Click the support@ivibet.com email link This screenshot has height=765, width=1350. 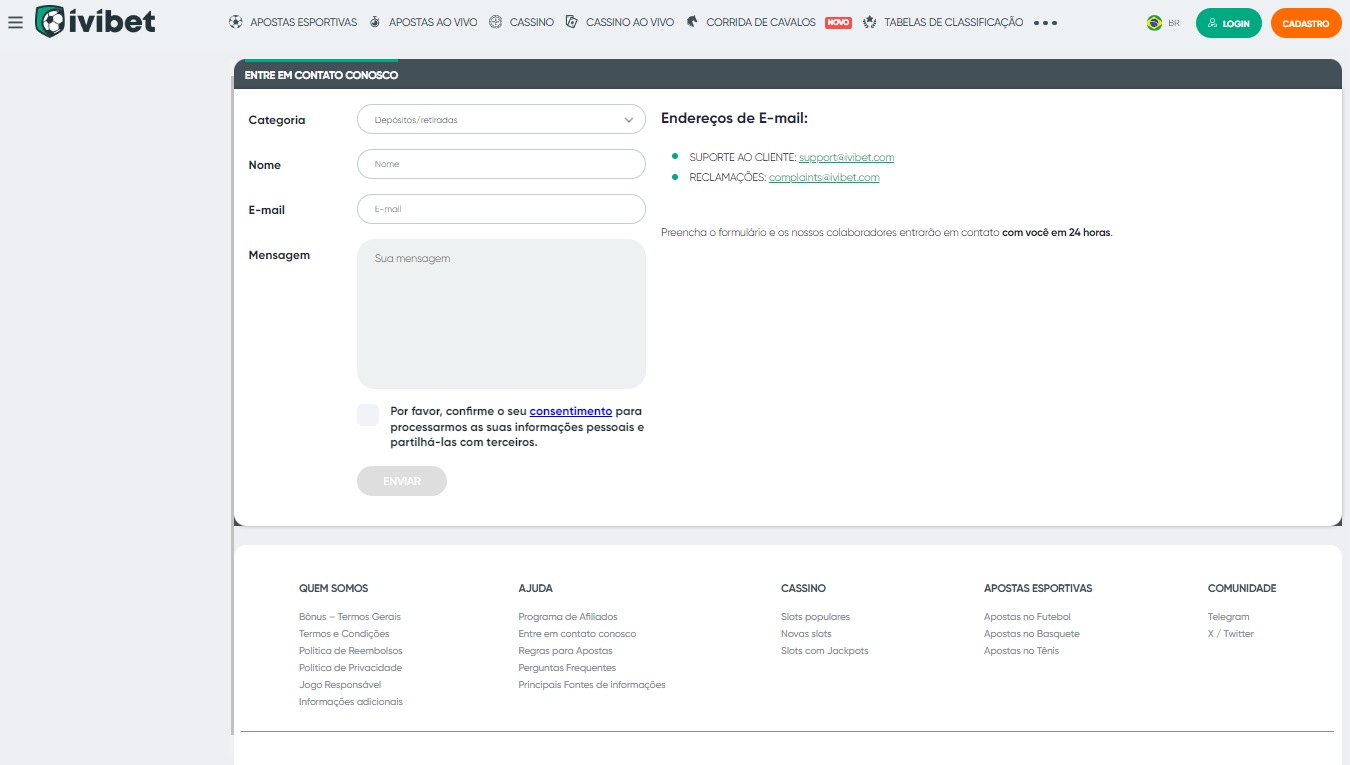tap(846, 158)
